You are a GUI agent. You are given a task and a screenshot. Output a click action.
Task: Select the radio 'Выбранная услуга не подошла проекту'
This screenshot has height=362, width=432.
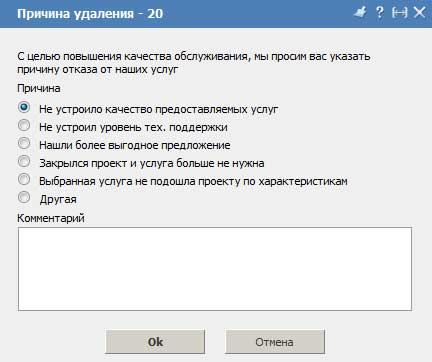(24, 179)
